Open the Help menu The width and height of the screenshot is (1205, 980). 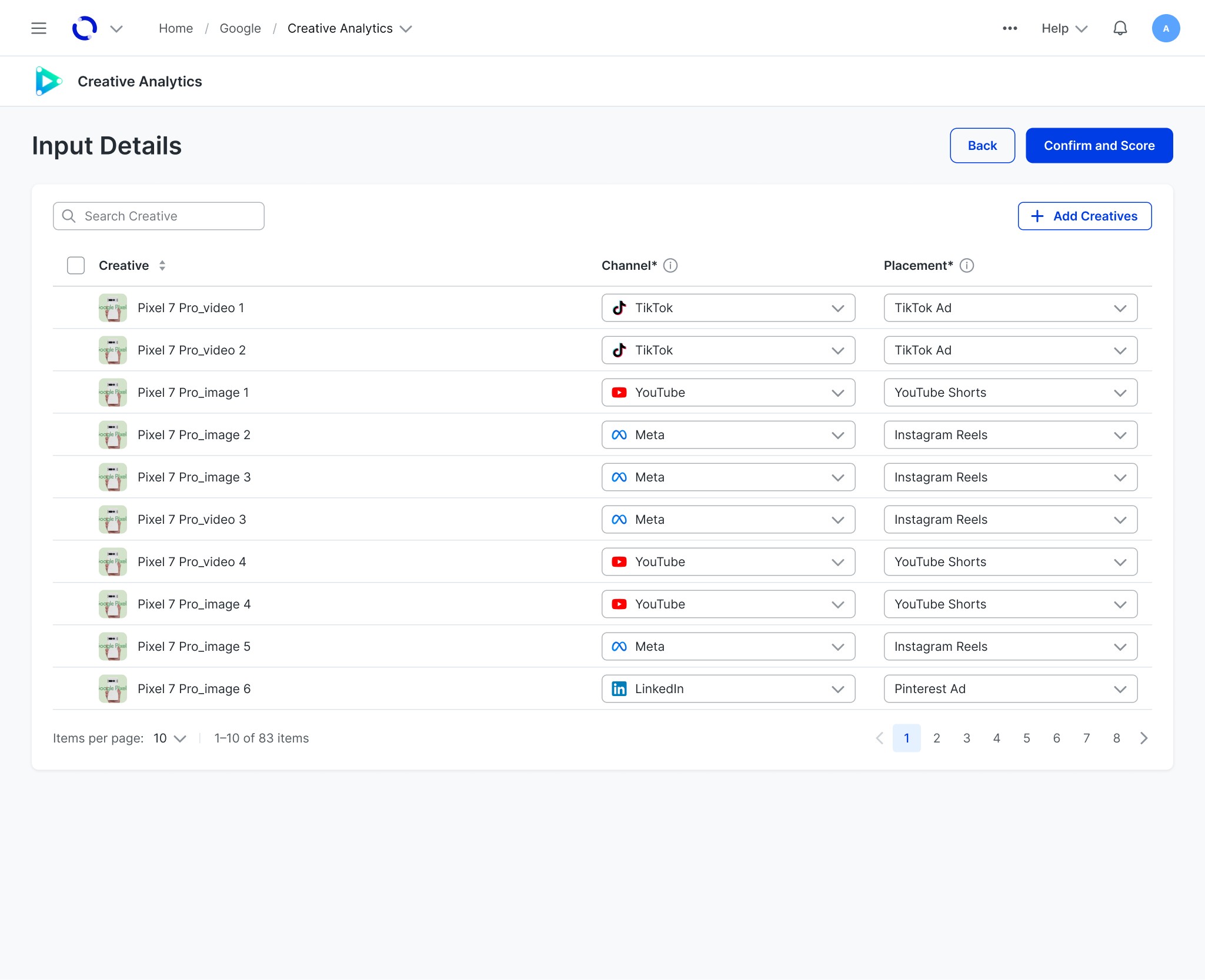(1064, 28)
